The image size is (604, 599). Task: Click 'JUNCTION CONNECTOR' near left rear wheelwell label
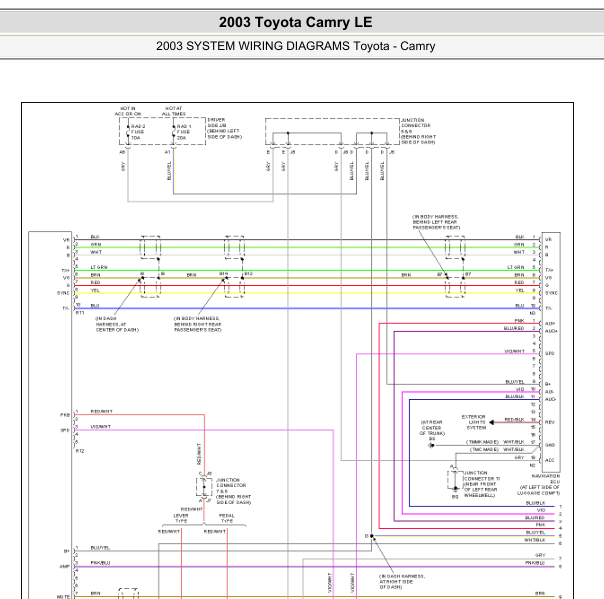[481, 484]
